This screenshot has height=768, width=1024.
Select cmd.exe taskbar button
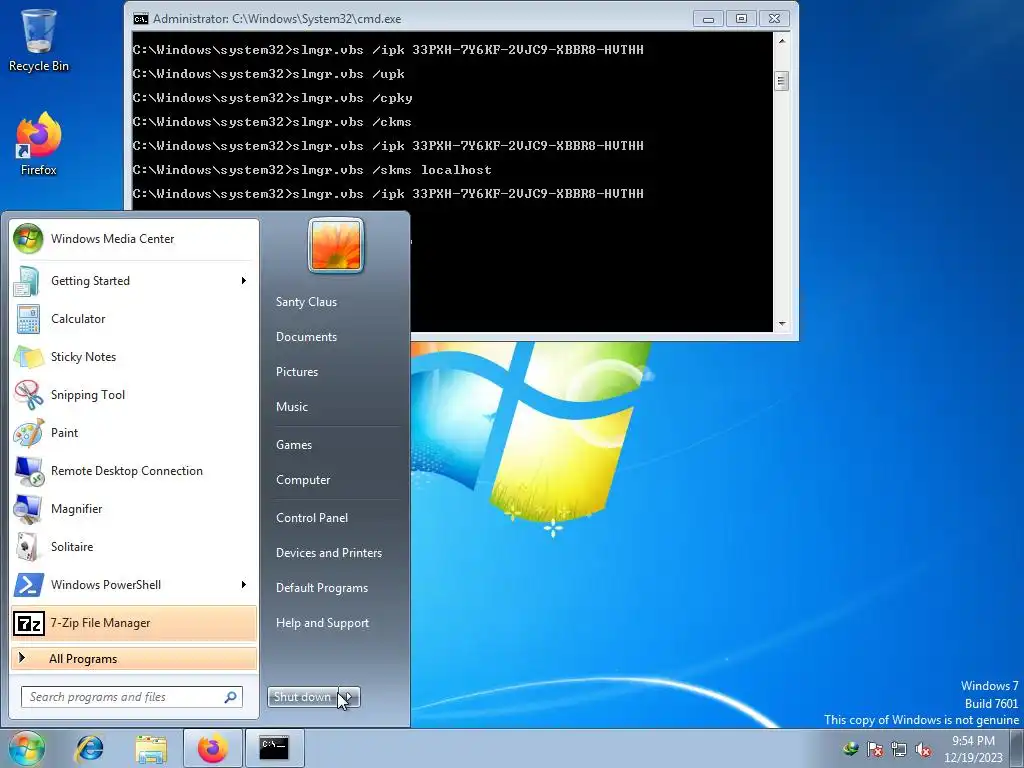point(274,748)
